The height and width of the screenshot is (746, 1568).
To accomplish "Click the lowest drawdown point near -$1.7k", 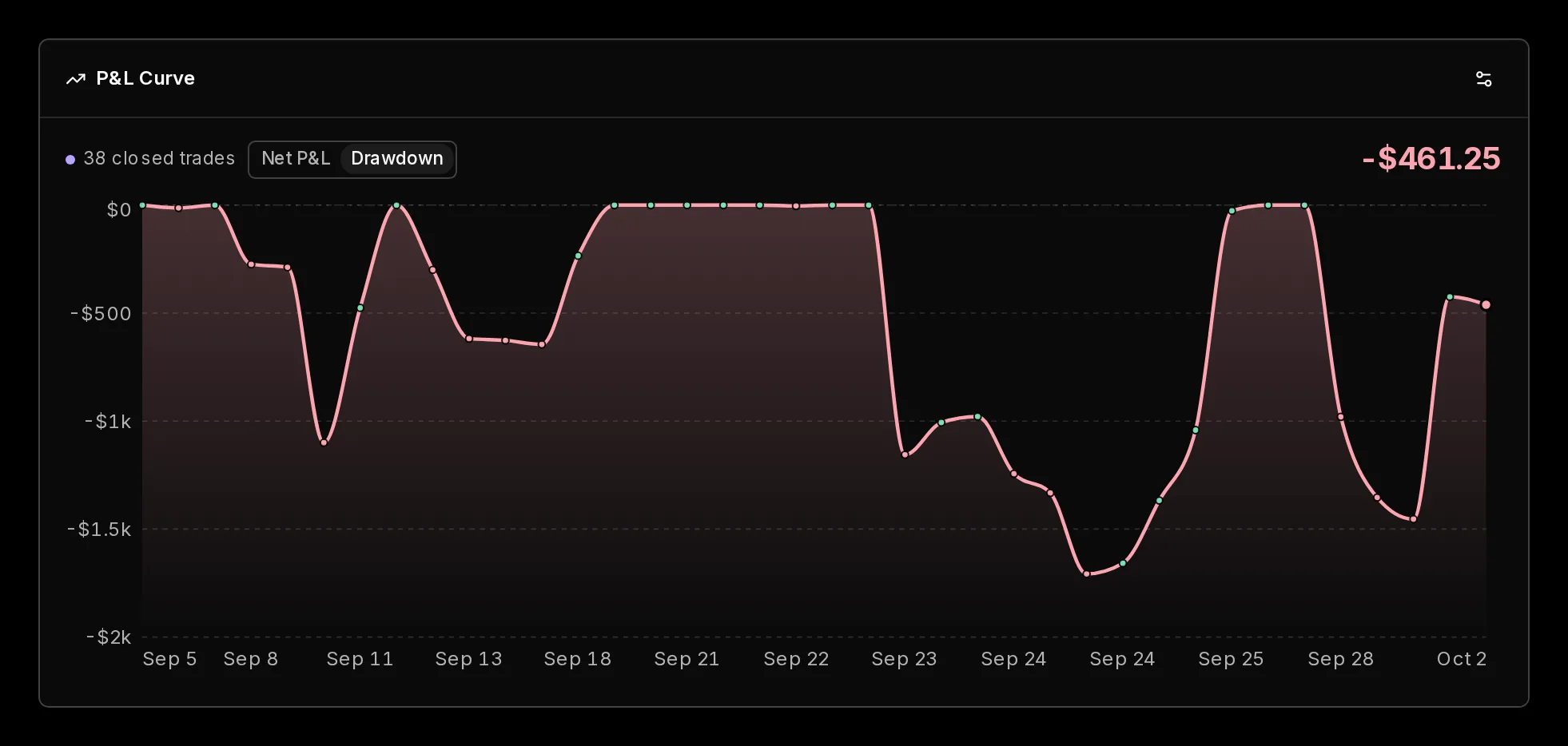I will point(1087,573).
